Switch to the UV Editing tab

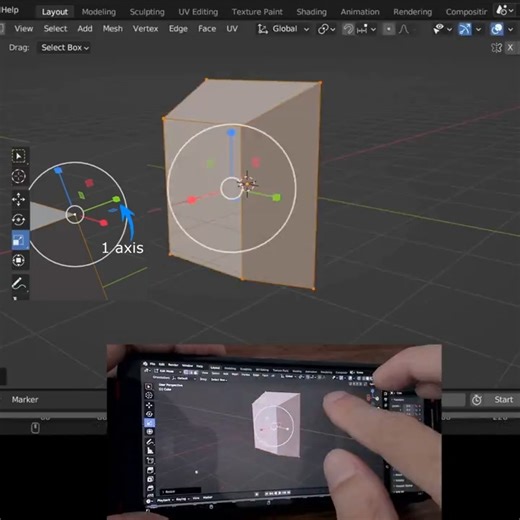[x=198, y=12]
